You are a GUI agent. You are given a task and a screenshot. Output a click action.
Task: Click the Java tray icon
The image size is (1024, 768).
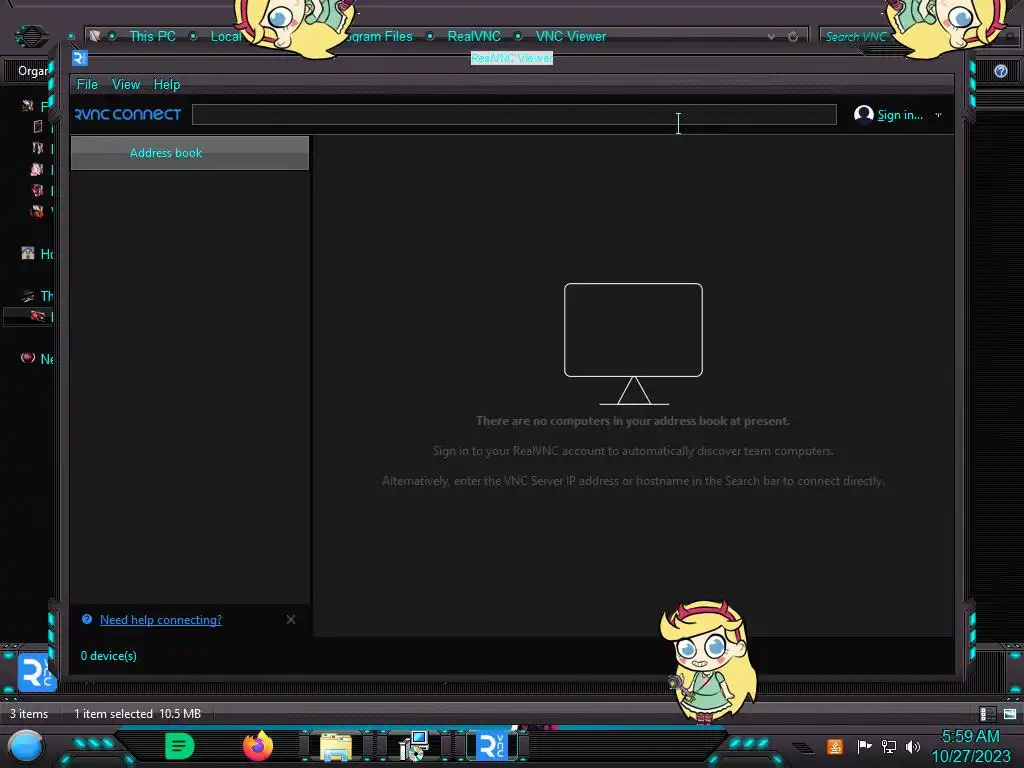tap(835, 746)
